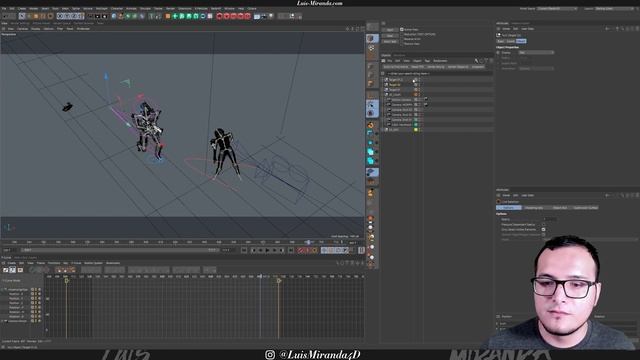
Task: Click the play forward button
Action: coord(267,250)
